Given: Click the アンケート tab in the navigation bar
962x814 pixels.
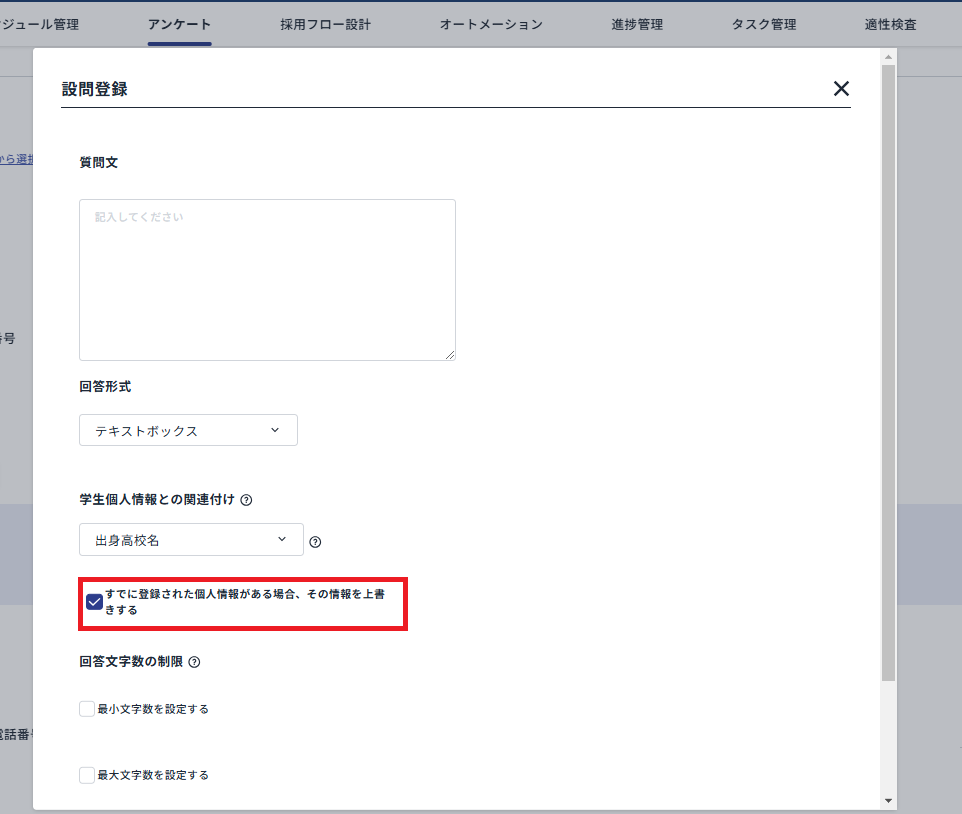Looking at the screenshot, I should pos(179,23).
